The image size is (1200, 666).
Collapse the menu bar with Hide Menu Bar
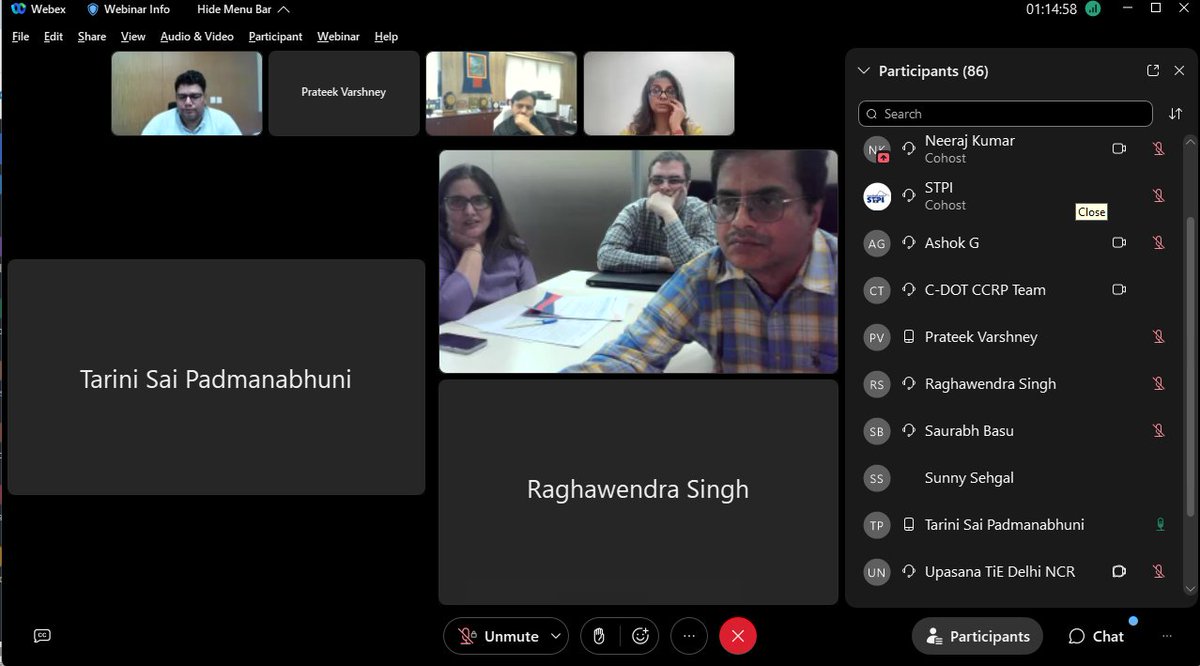coord(243,9)
